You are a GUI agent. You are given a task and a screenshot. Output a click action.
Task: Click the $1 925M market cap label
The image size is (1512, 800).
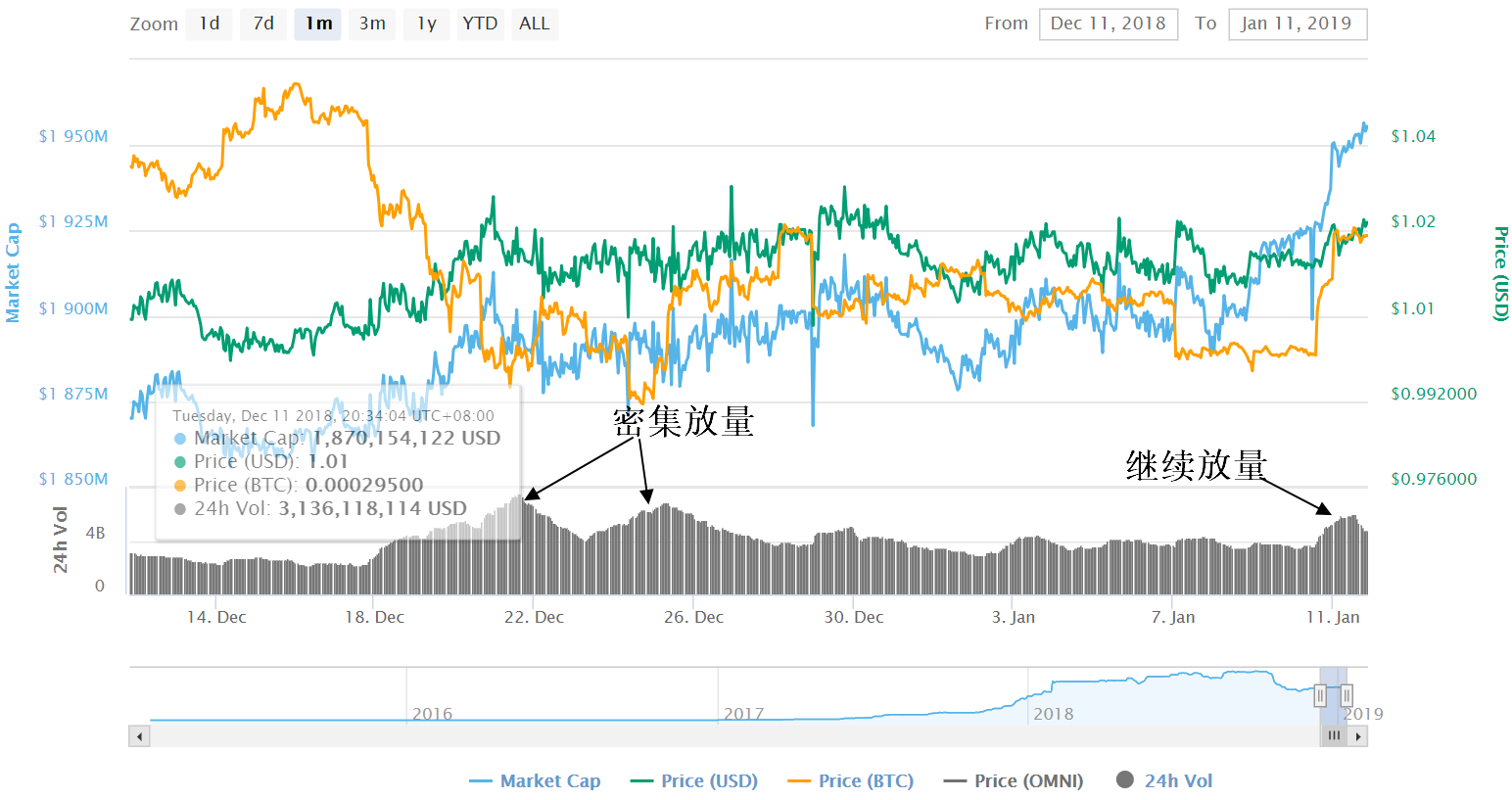pos(73,221)
